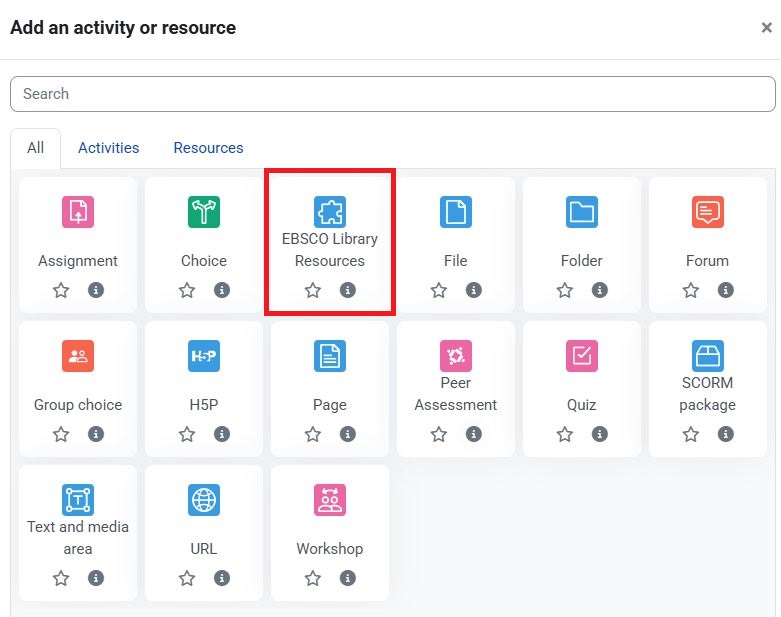Star the Choice activity as favourite
The width and height of the screenshot is (781, 617).
[x=187, y=290]
